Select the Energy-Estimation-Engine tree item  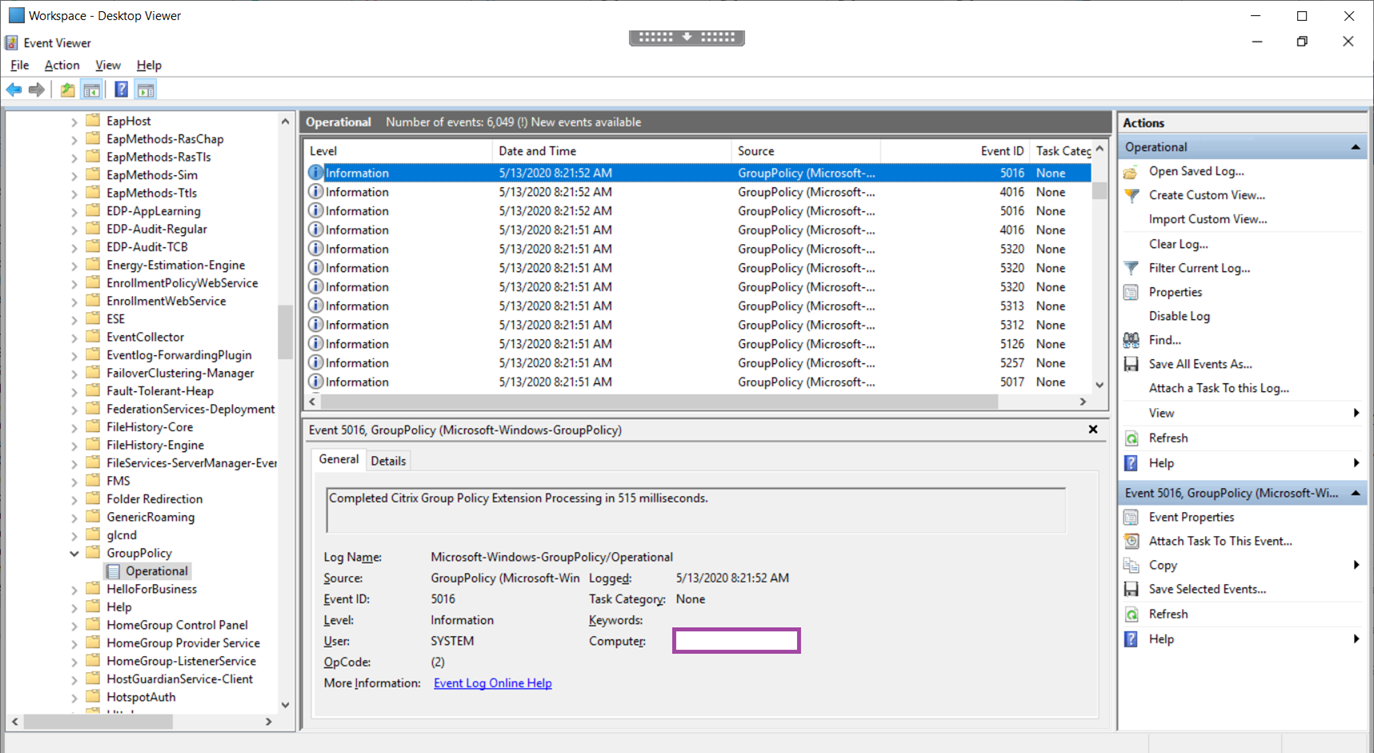pyautogui.click(x=175, y=265)
